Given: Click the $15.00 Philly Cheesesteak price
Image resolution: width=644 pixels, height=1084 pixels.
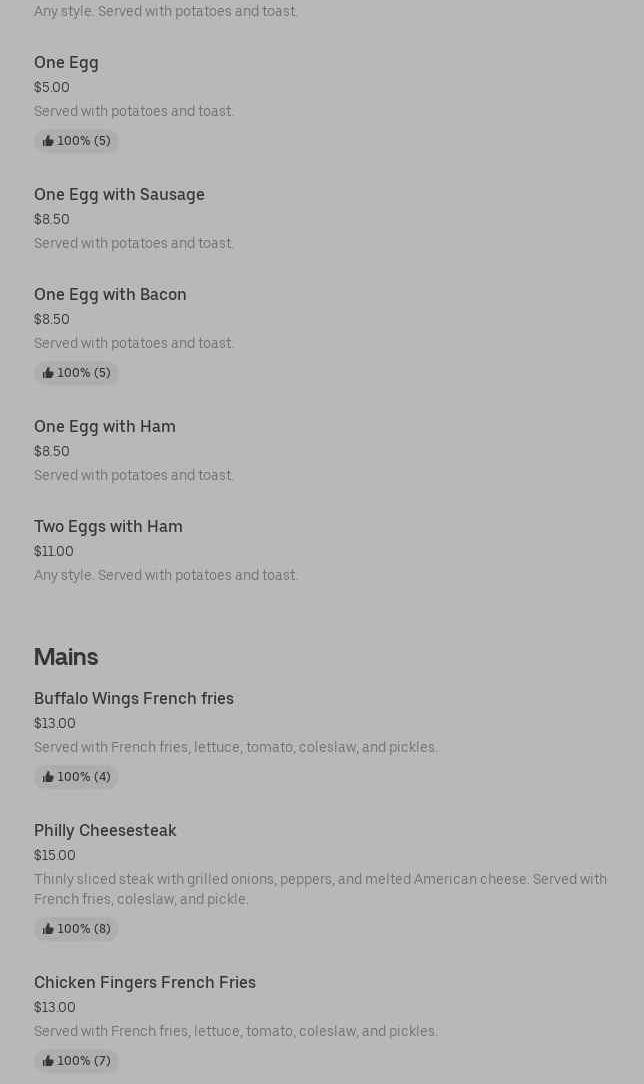Looking at the screenshot, I should coord(55,855).
